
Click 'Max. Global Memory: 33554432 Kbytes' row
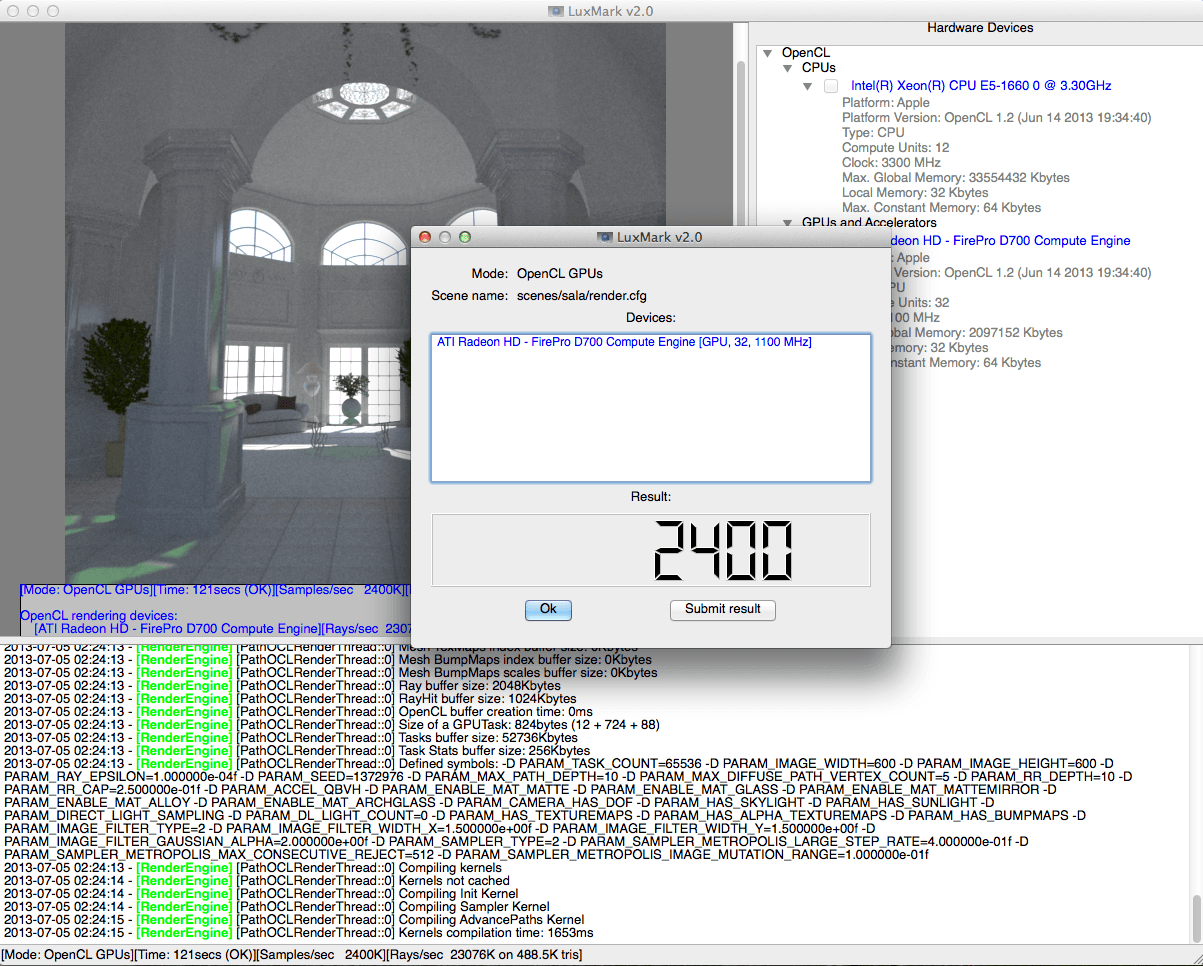point(956,178)
